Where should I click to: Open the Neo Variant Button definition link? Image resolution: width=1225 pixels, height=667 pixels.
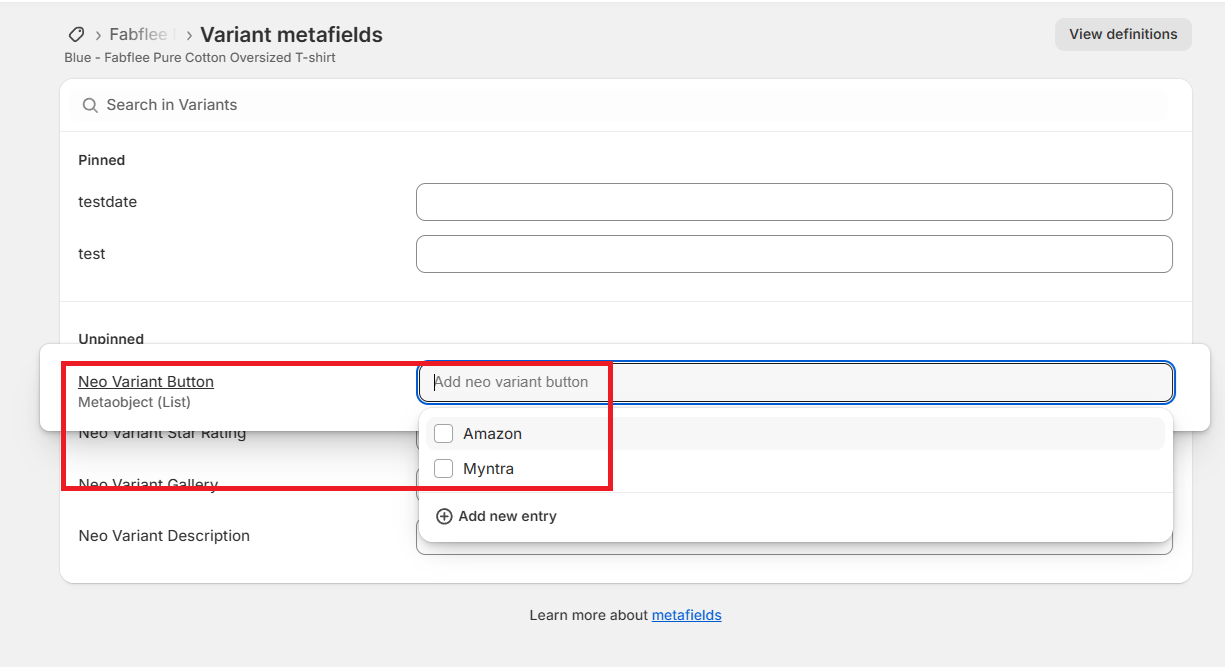(x=146, y=381)
